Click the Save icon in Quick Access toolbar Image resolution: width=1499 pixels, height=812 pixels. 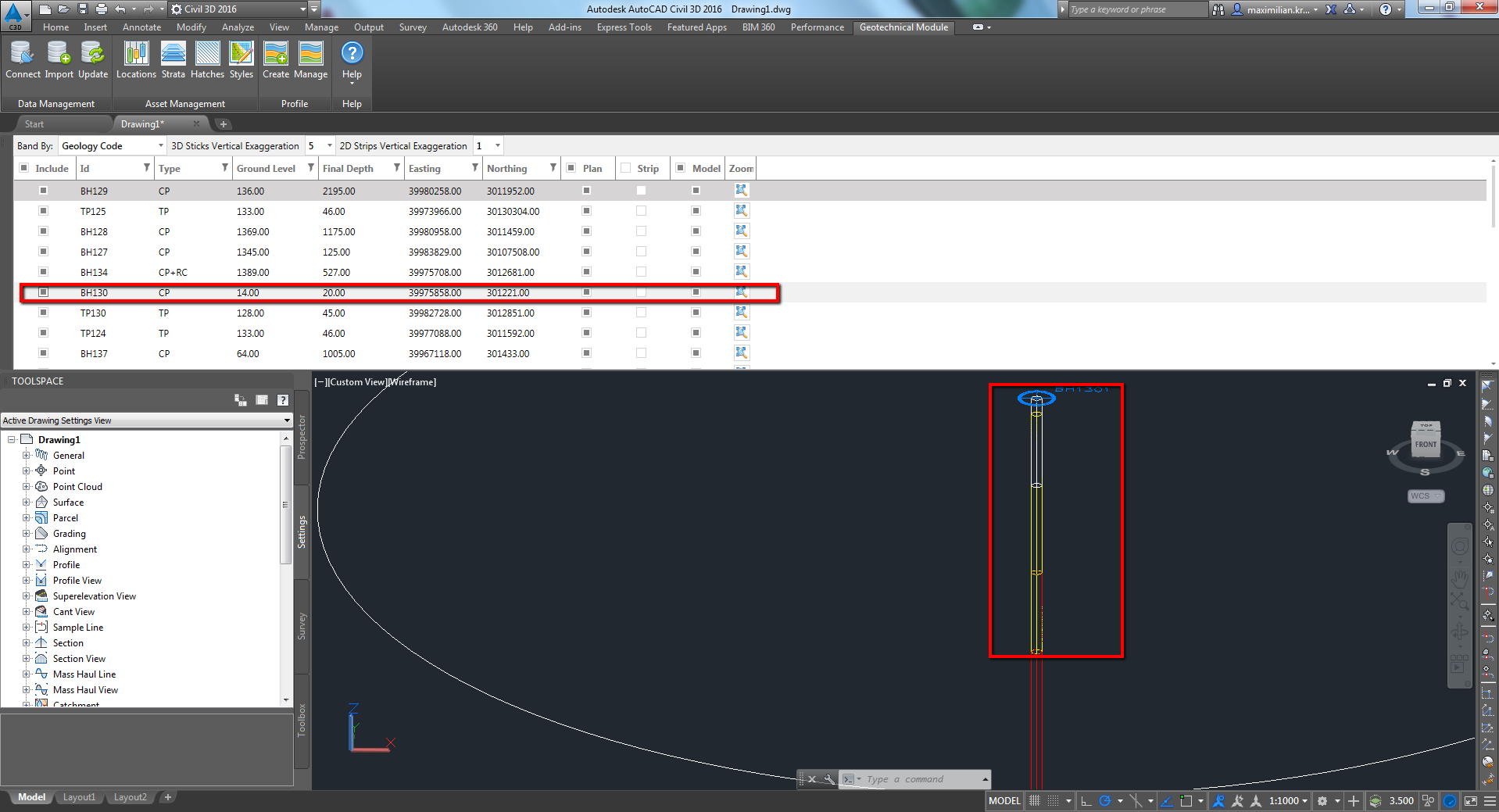[x=81, y=9]
